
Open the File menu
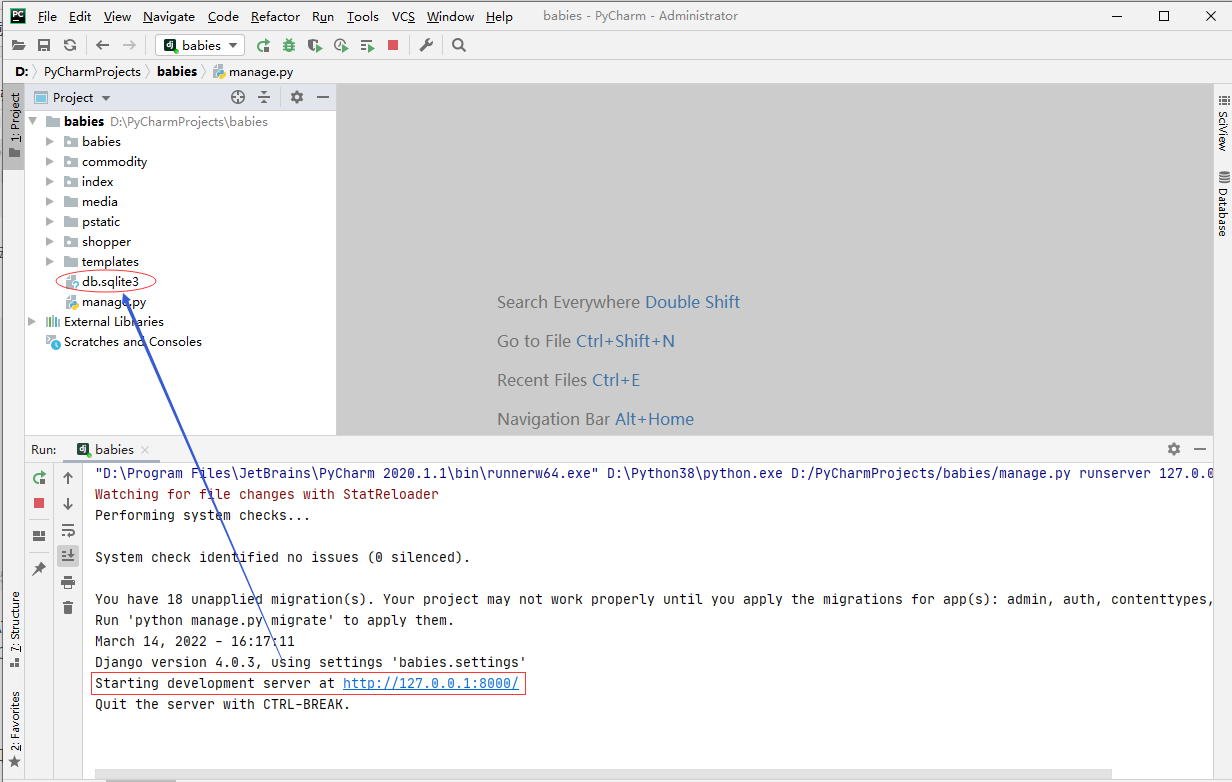[47, 16]
